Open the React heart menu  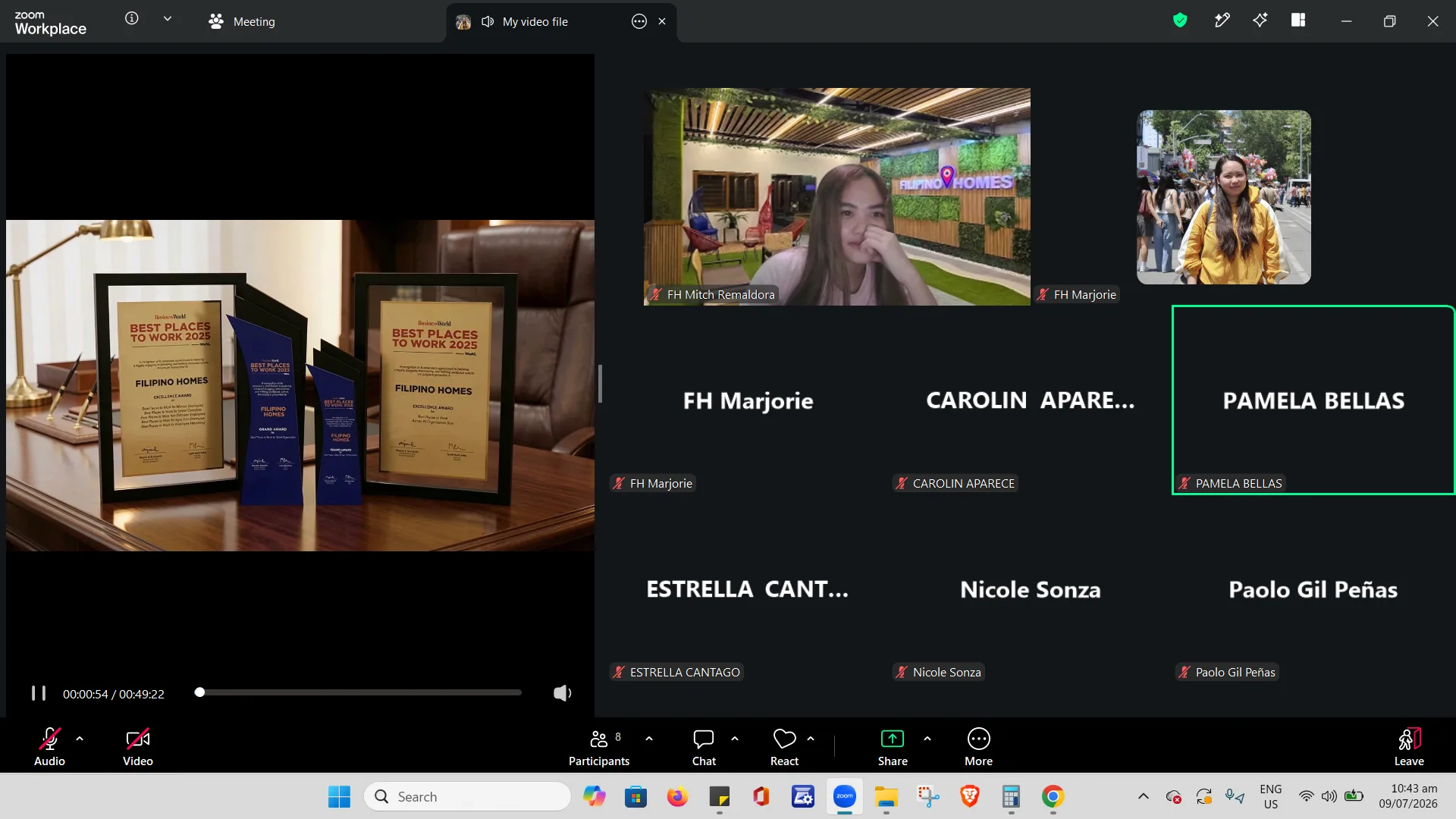[x=784, y=746]
